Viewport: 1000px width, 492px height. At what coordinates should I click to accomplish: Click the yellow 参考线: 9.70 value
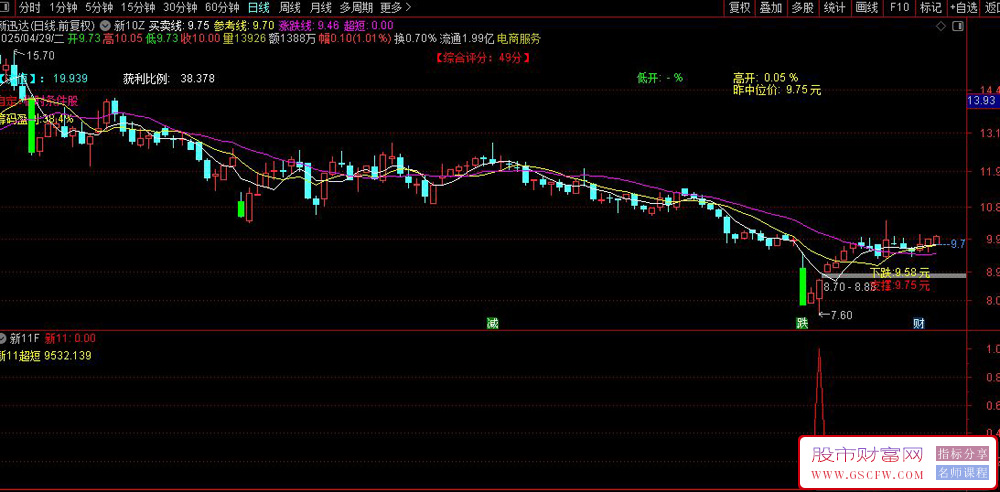[x=244, y=26]
